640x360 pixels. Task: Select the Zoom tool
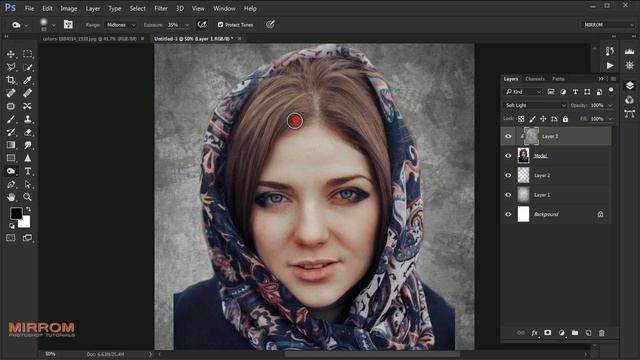[27, 197]
